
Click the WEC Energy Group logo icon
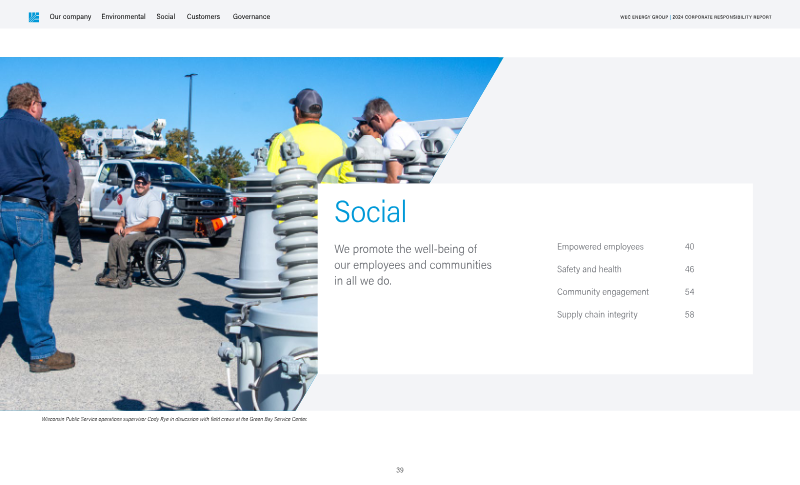[34, 17]
